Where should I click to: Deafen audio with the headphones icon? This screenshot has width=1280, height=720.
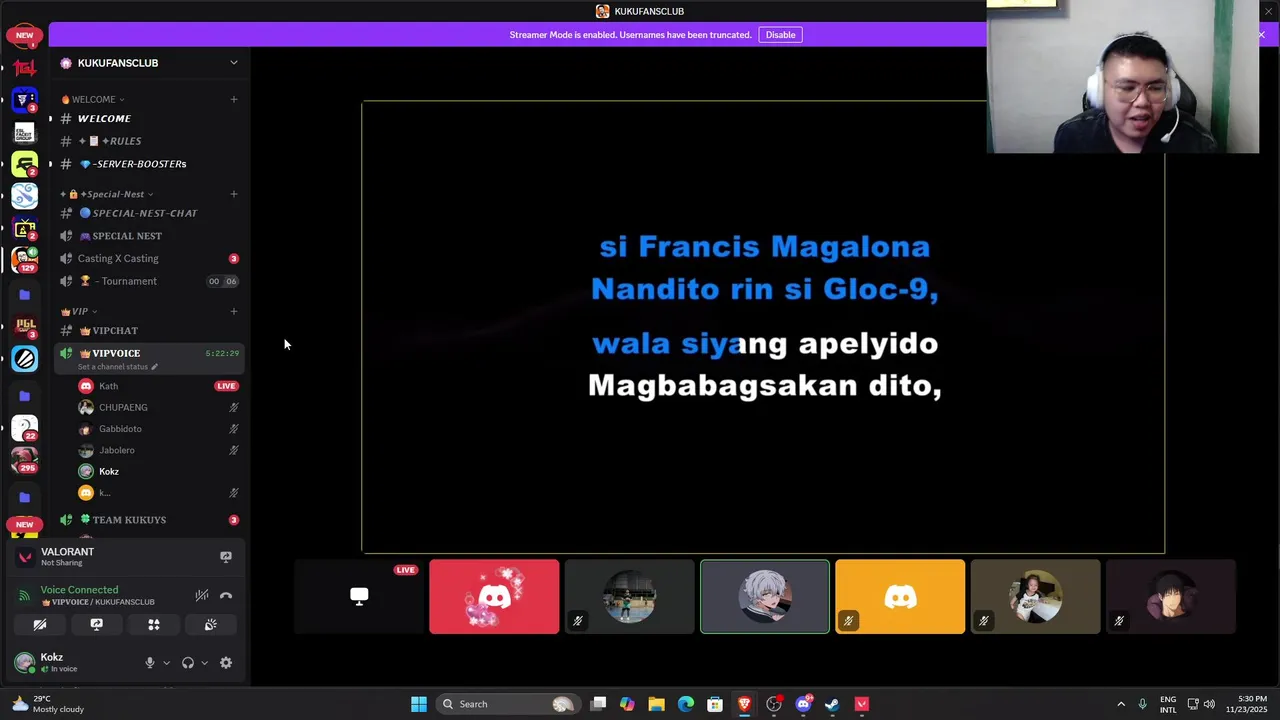(188, 663)
